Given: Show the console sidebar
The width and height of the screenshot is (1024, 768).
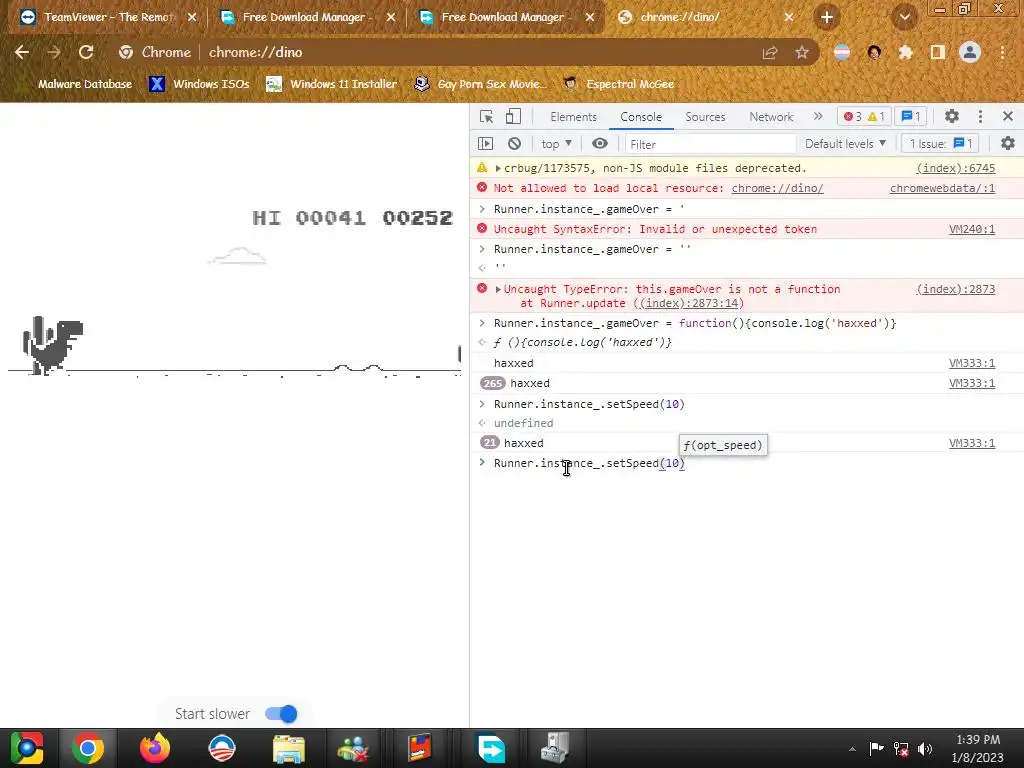Looking at the screenshot, I should (485, 144).
